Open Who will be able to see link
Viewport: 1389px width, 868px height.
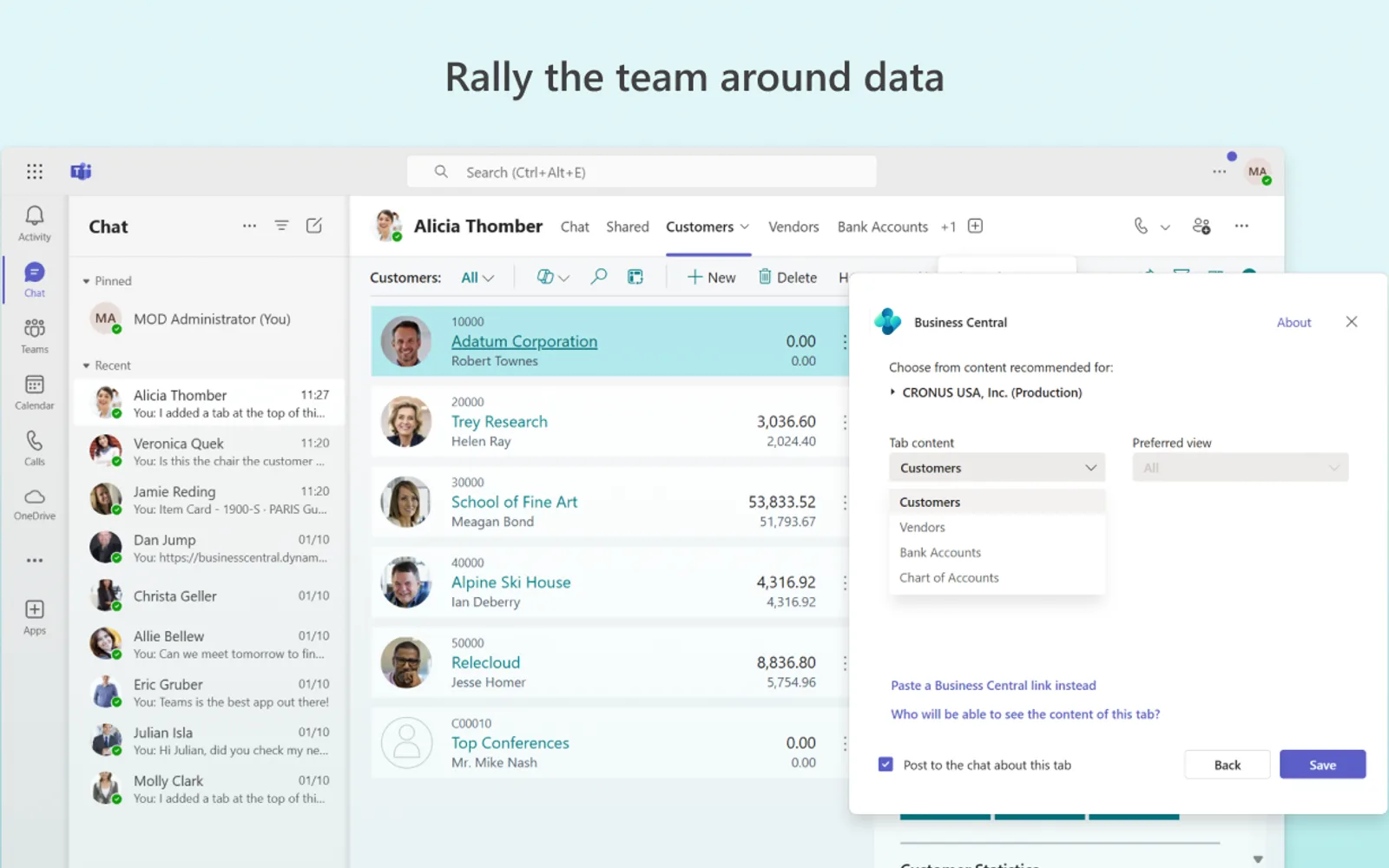click(x=1025, y=714)
